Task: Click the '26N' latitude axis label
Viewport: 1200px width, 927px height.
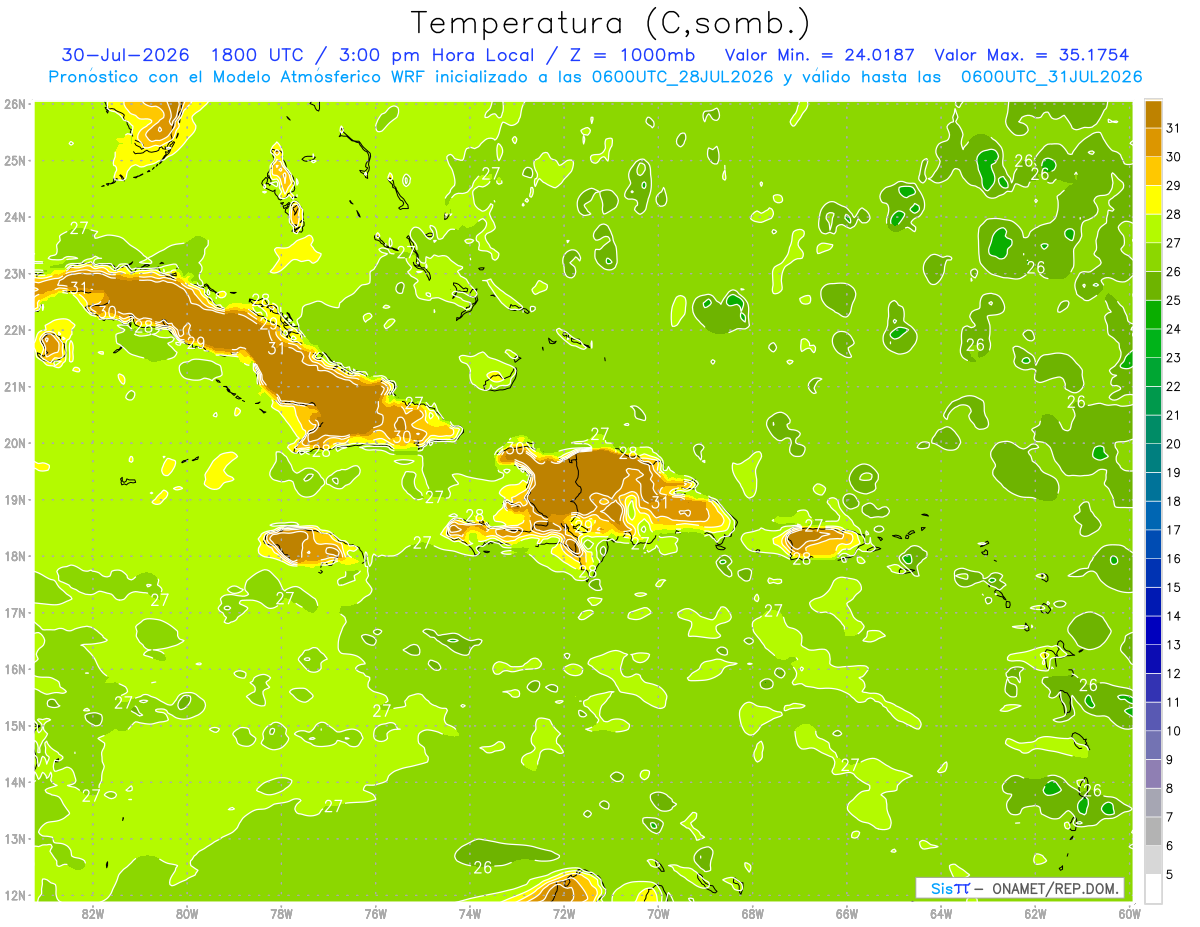Action: pyautogui.click(x=15, y=104)
